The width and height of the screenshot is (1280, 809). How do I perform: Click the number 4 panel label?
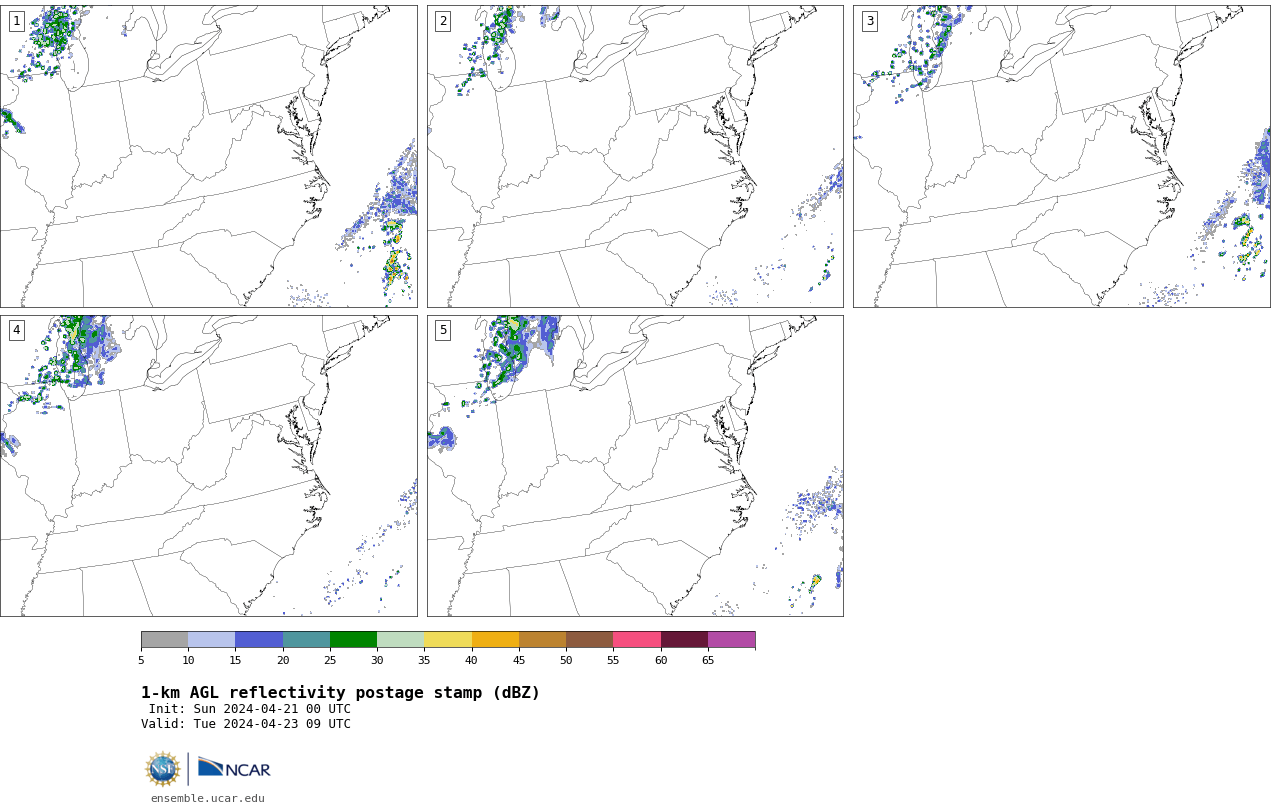16,330
